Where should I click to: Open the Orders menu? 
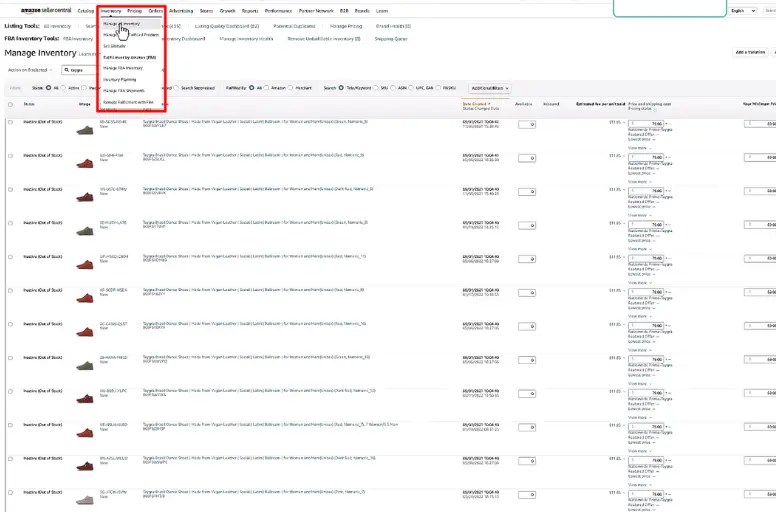pos(155,11)
